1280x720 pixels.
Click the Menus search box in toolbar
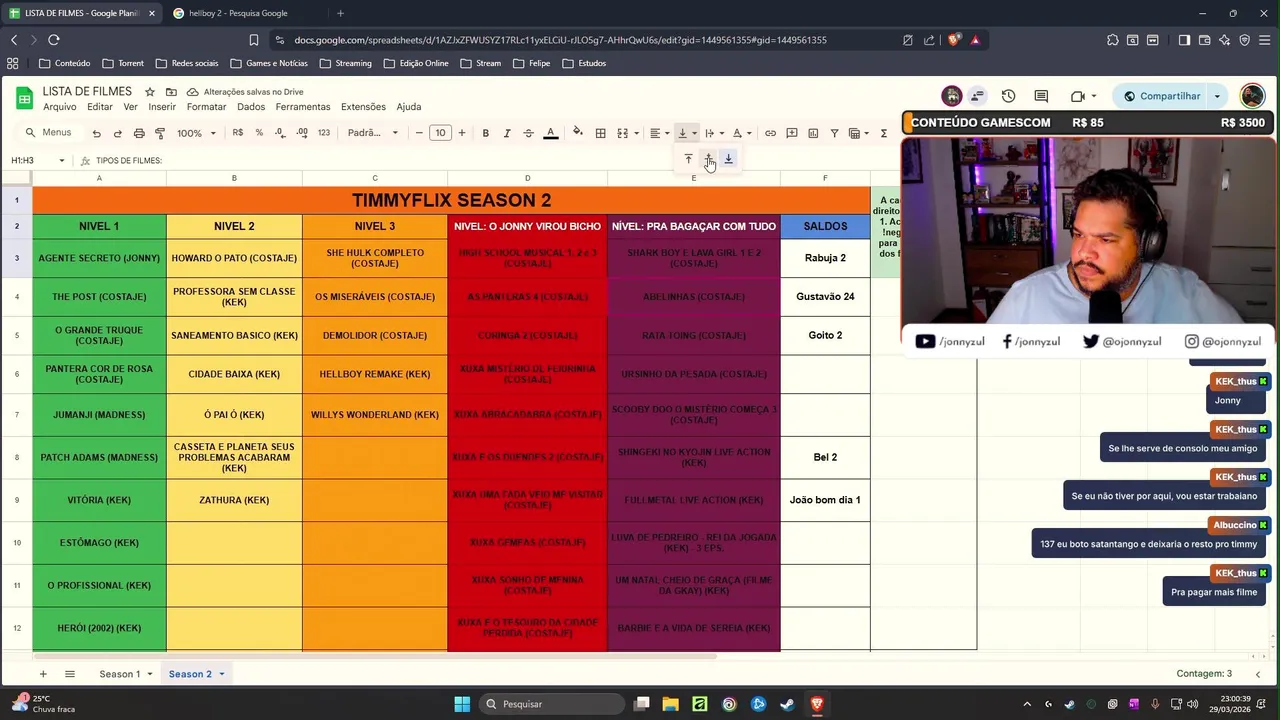[49, 133]
